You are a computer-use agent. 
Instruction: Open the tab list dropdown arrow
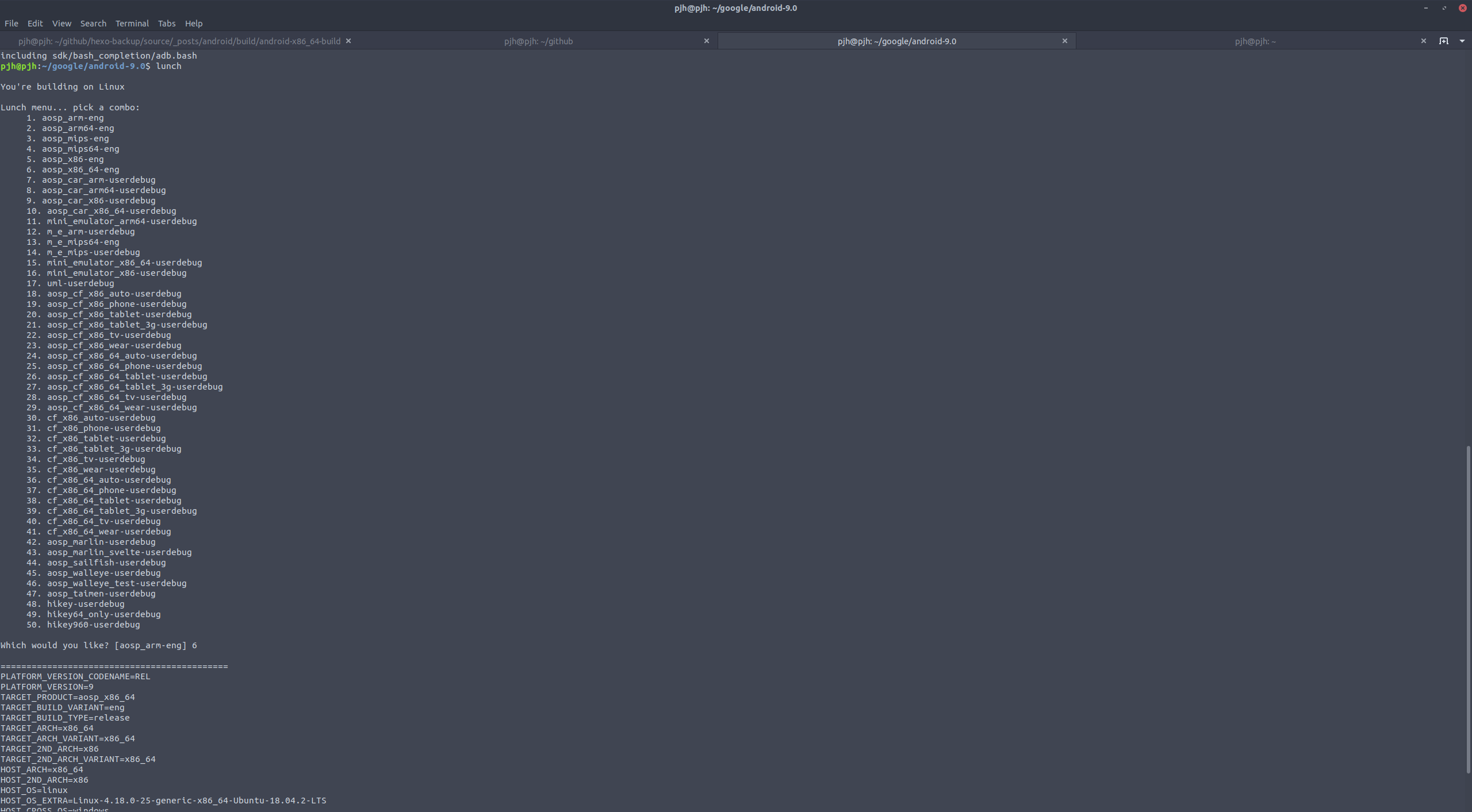click(x=1462, y=41)
